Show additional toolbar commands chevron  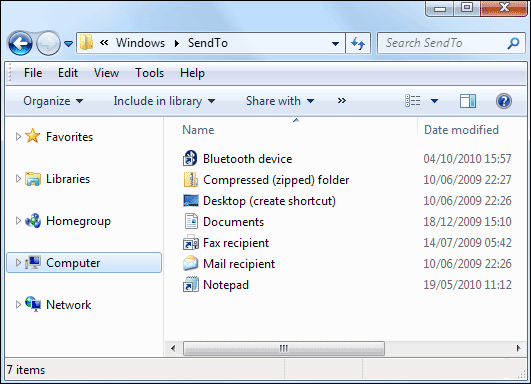pyautogui.click(x=342, y=101)
